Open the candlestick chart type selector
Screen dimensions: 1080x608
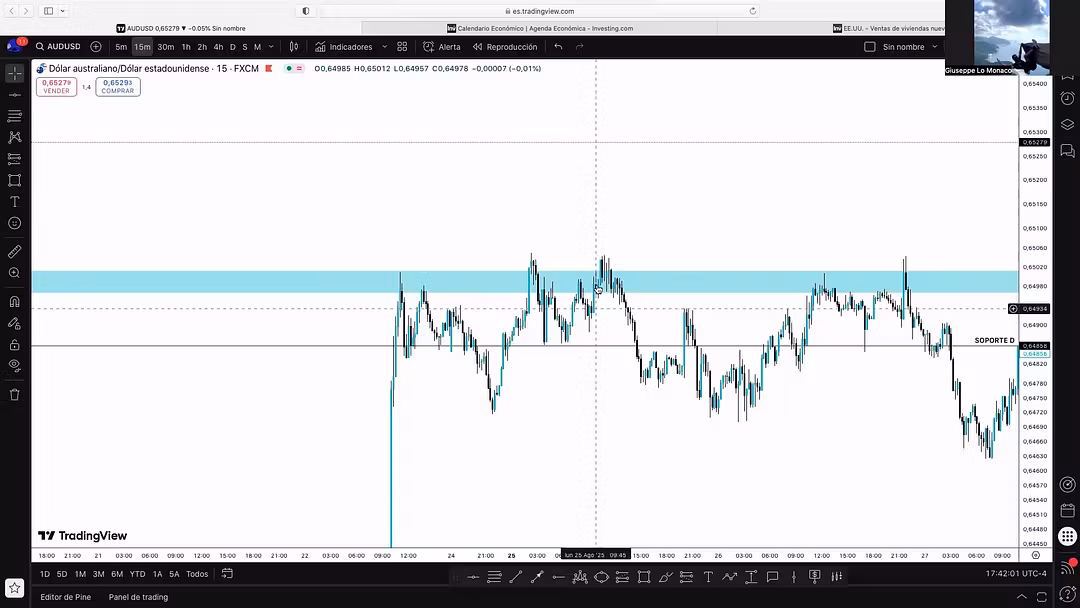(x=293, y=47)
